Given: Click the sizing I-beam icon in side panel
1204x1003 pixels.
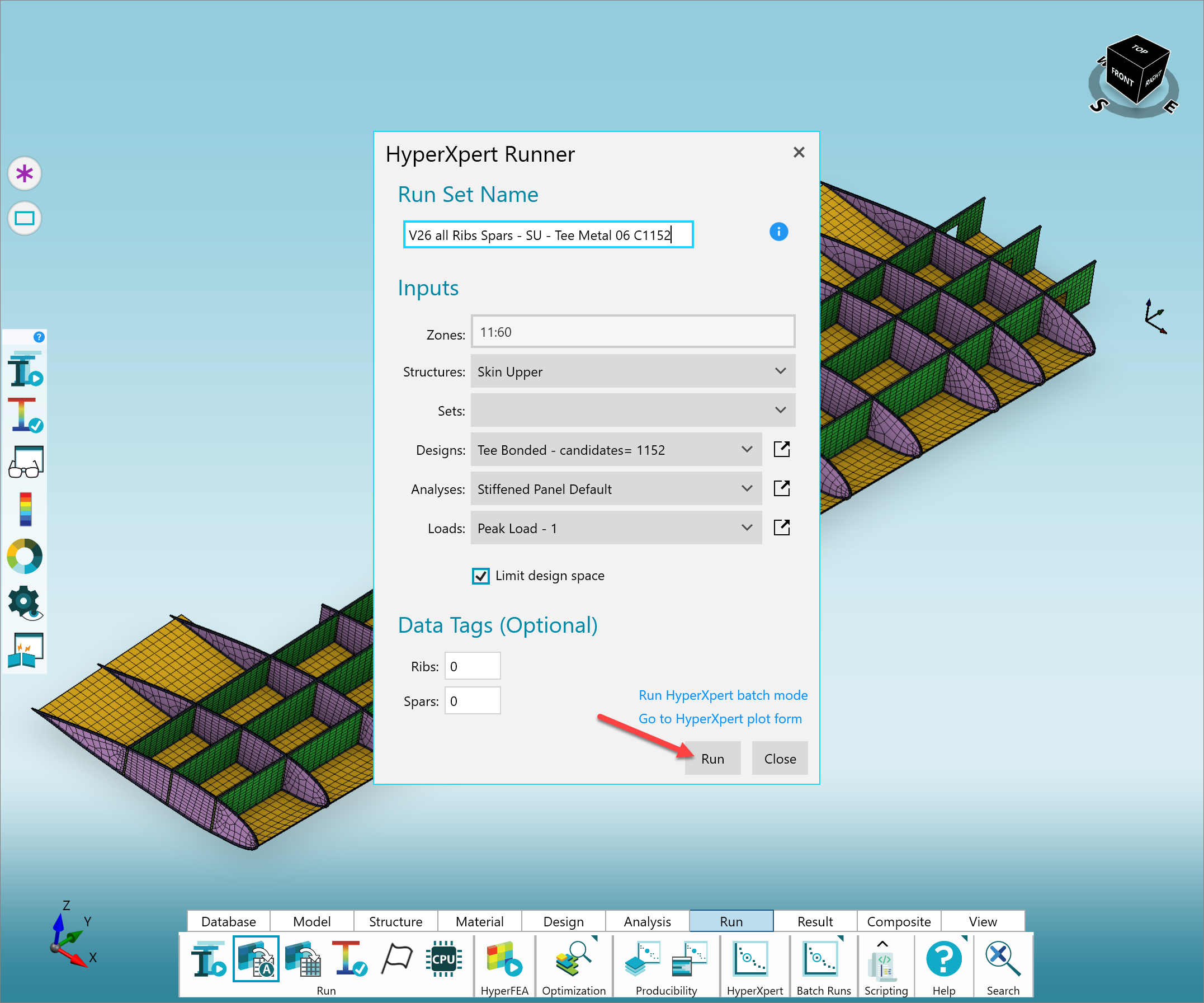Looking at the screenshot, I should 26,369.
